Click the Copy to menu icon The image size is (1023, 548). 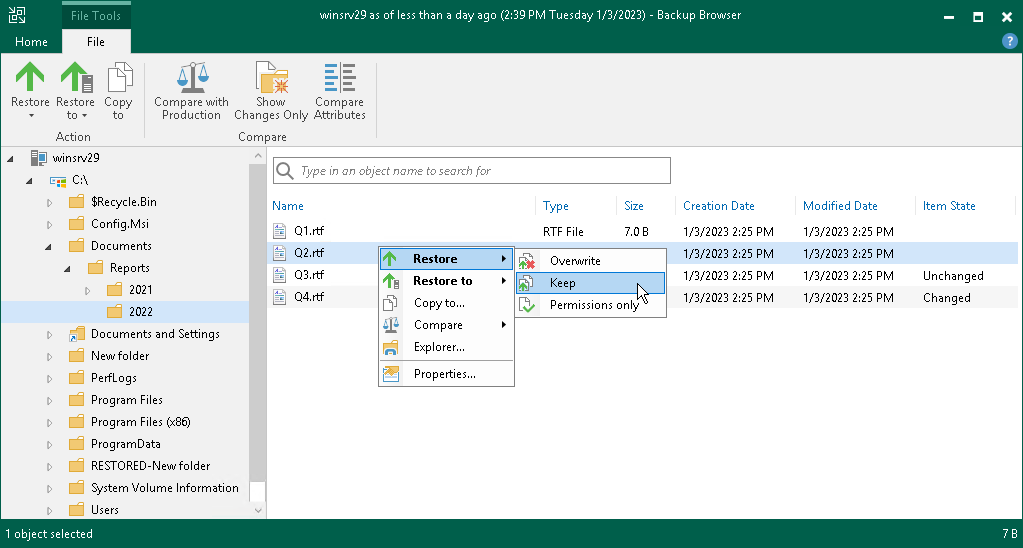[390, 303]
